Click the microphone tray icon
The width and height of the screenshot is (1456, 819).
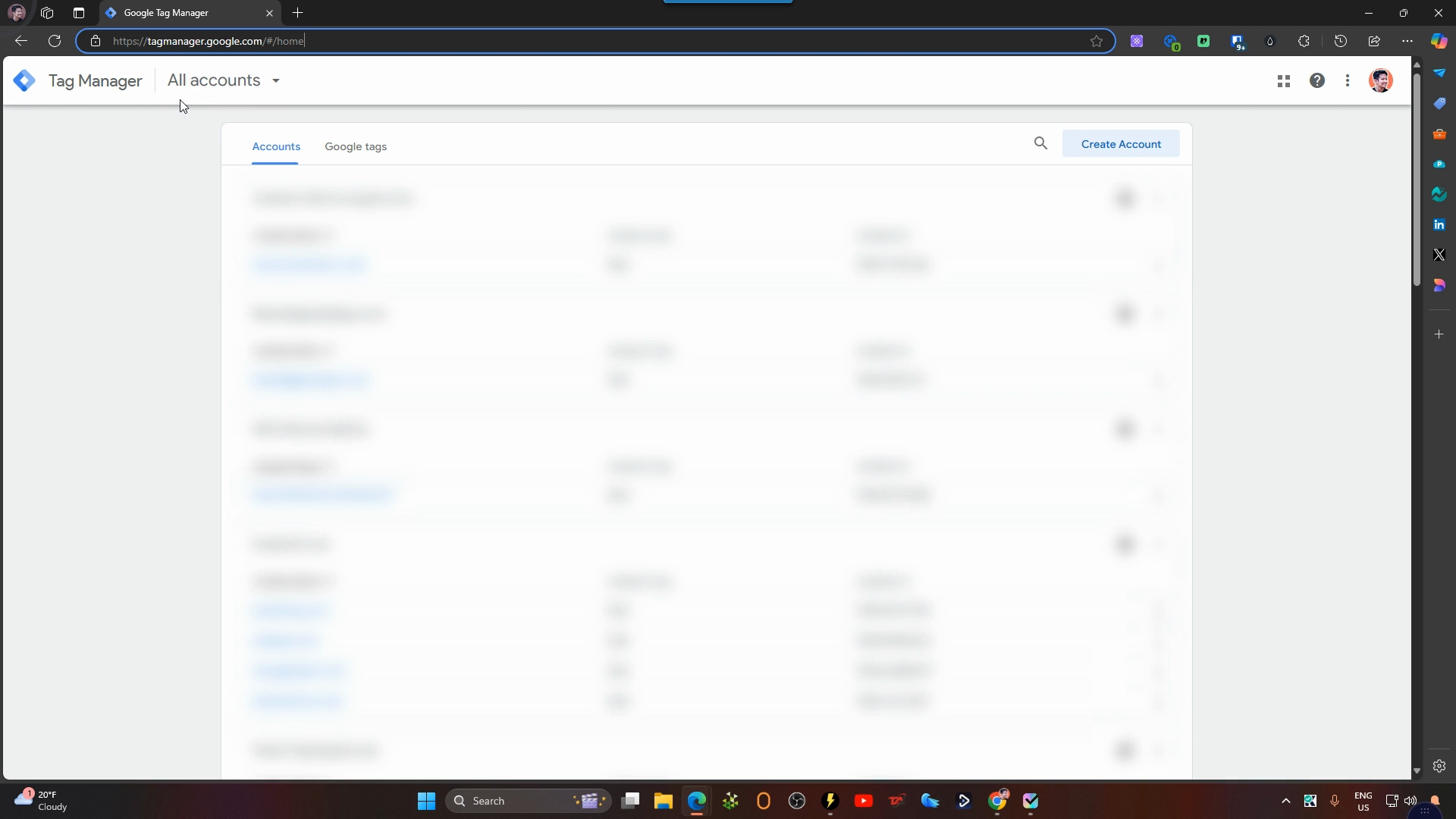click(x=1335, y=801)
